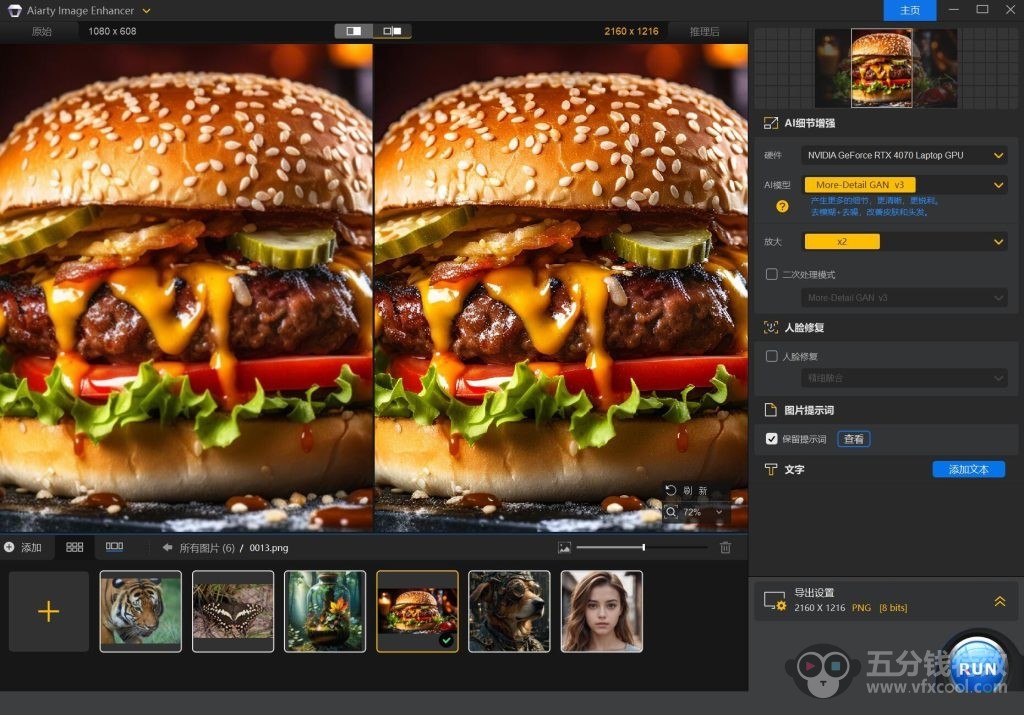This screenshot has height=715, width=1024.
Task: Switch to filmstrip thumbnail view icon
Action: pyautogui.click(x=114, y=547)
